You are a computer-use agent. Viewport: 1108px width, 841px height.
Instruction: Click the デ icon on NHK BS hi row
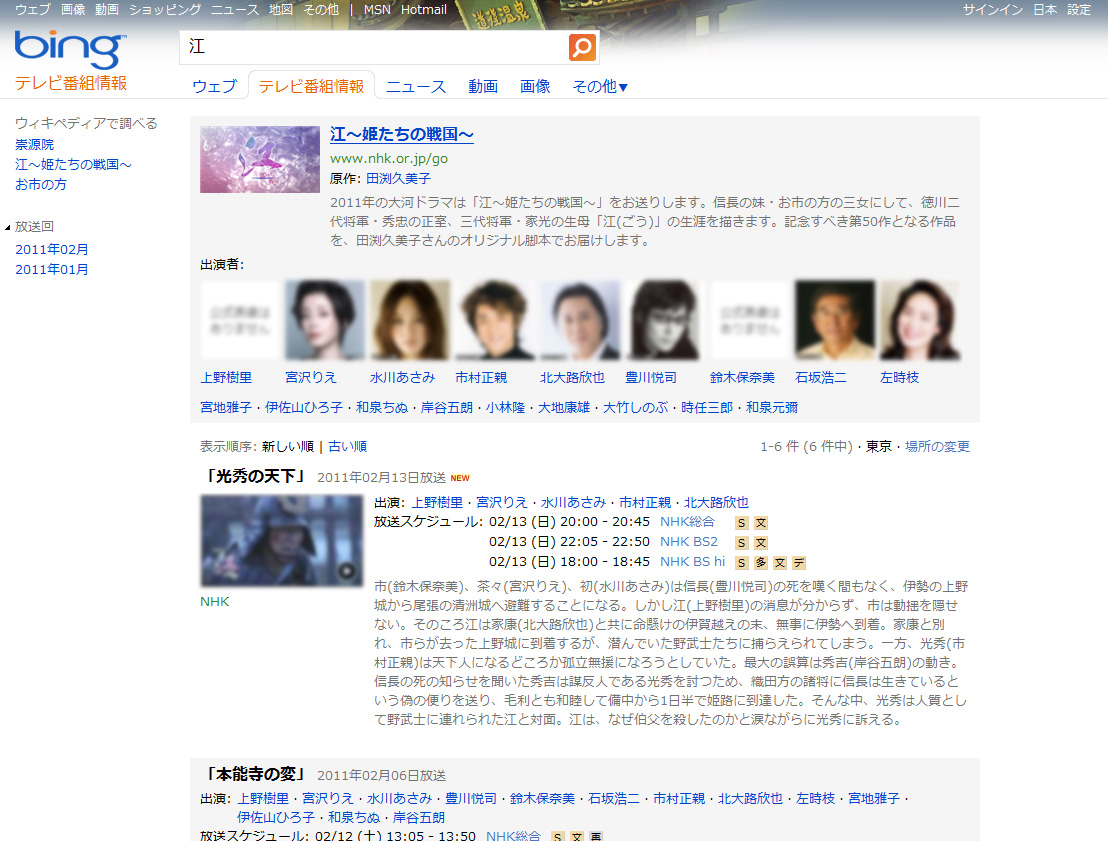pyautogui.click(x=798, y=563)
